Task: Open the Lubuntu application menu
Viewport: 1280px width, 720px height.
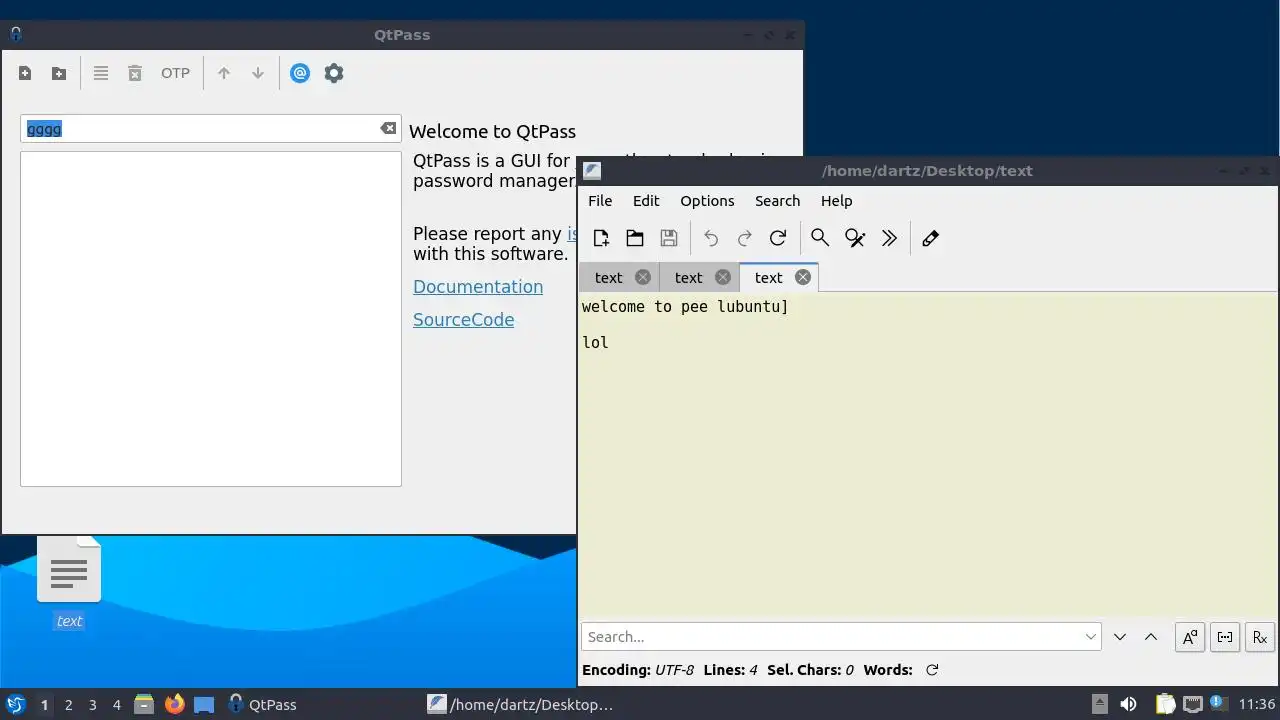Action: pyautogui.click(x=15, y=704)
